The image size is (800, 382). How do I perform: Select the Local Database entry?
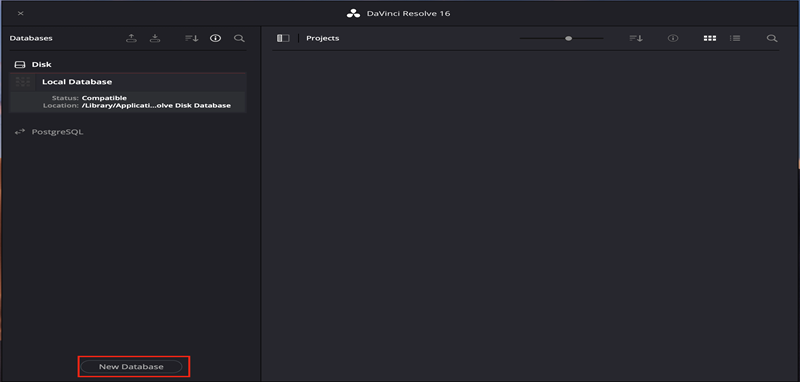128,82
